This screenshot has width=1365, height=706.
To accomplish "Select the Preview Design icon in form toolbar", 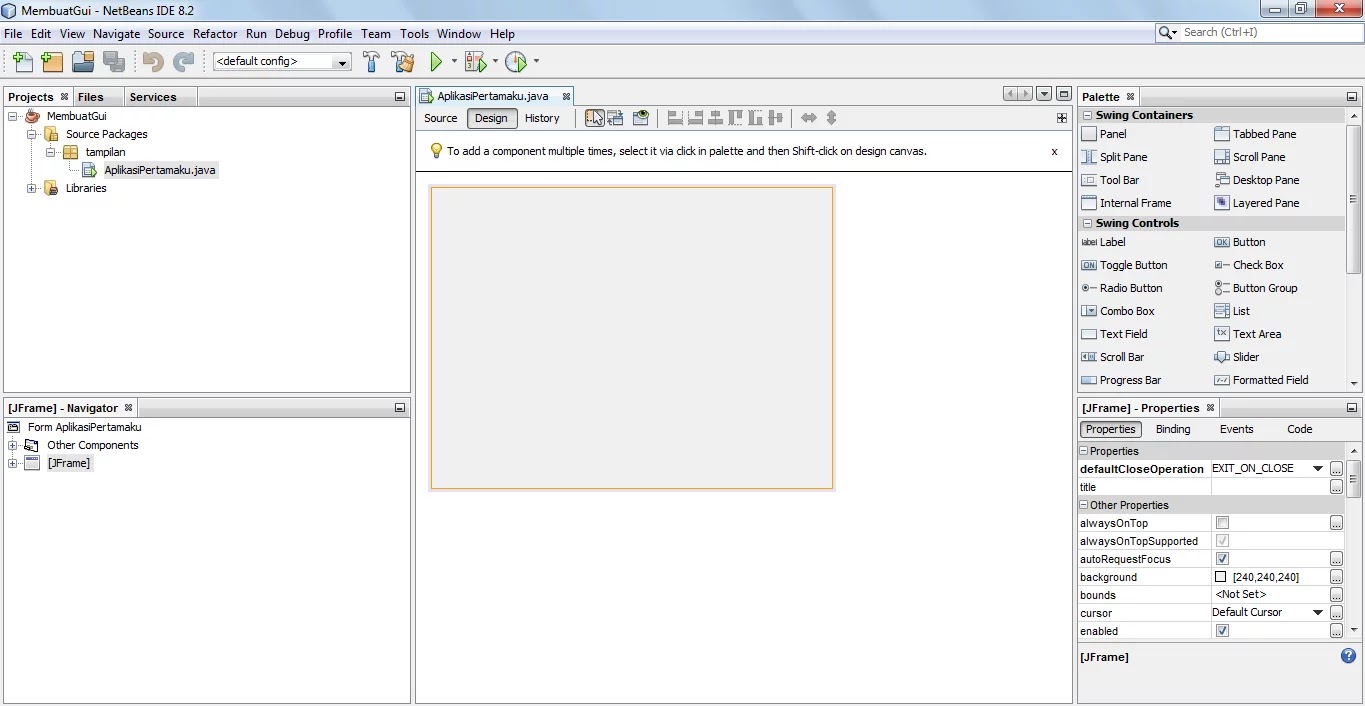I will coord(641,118).
